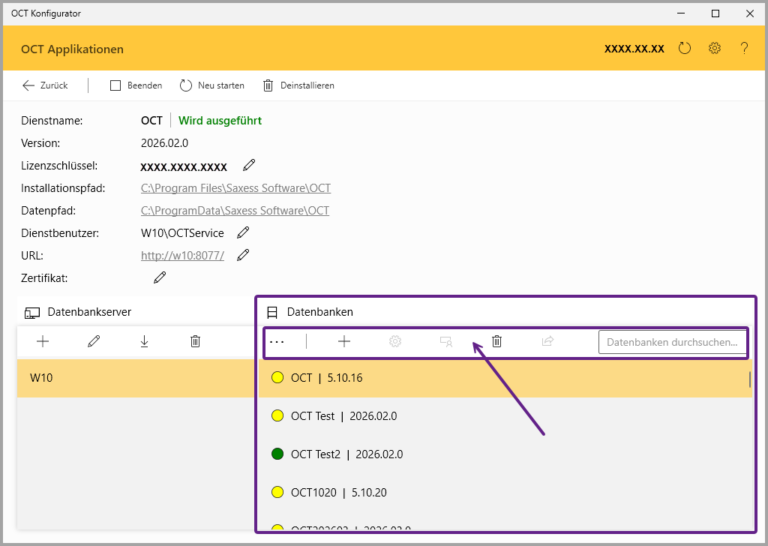Delete the selected Datenbankserver

[195, 341]
